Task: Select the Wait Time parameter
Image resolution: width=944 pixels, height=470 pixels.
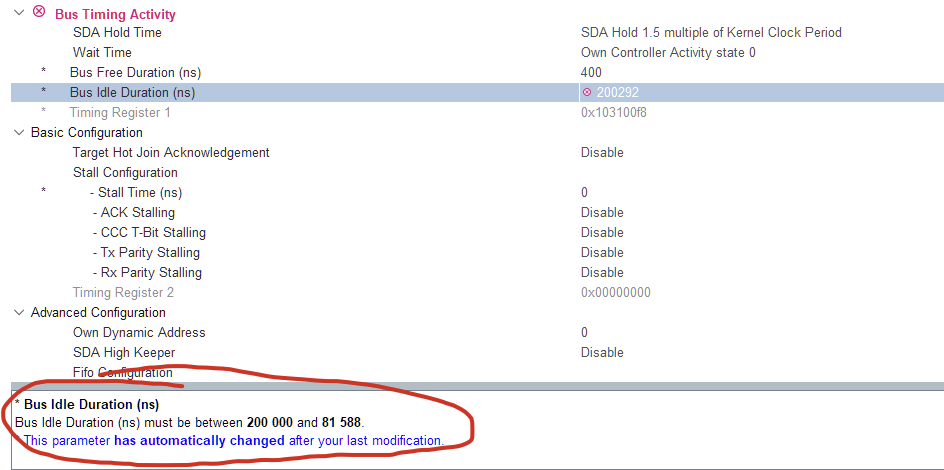Action: (x=102, y=52)
